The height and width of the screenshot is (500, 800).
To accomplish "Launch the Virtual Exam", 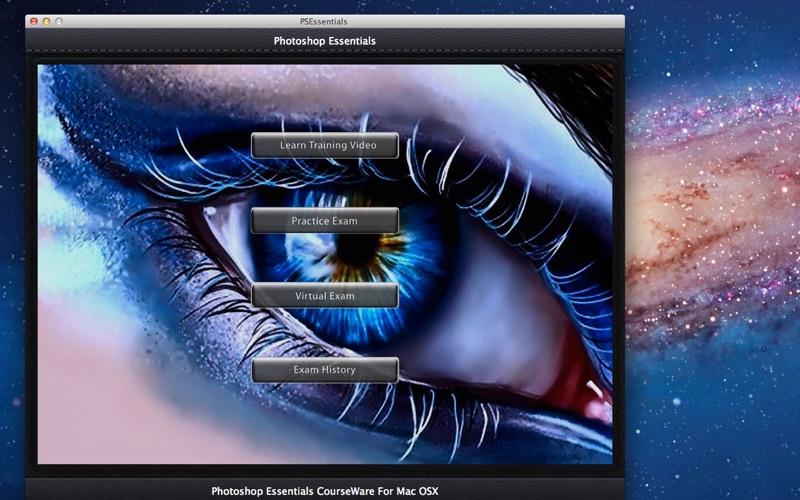I will coord(324,295).
